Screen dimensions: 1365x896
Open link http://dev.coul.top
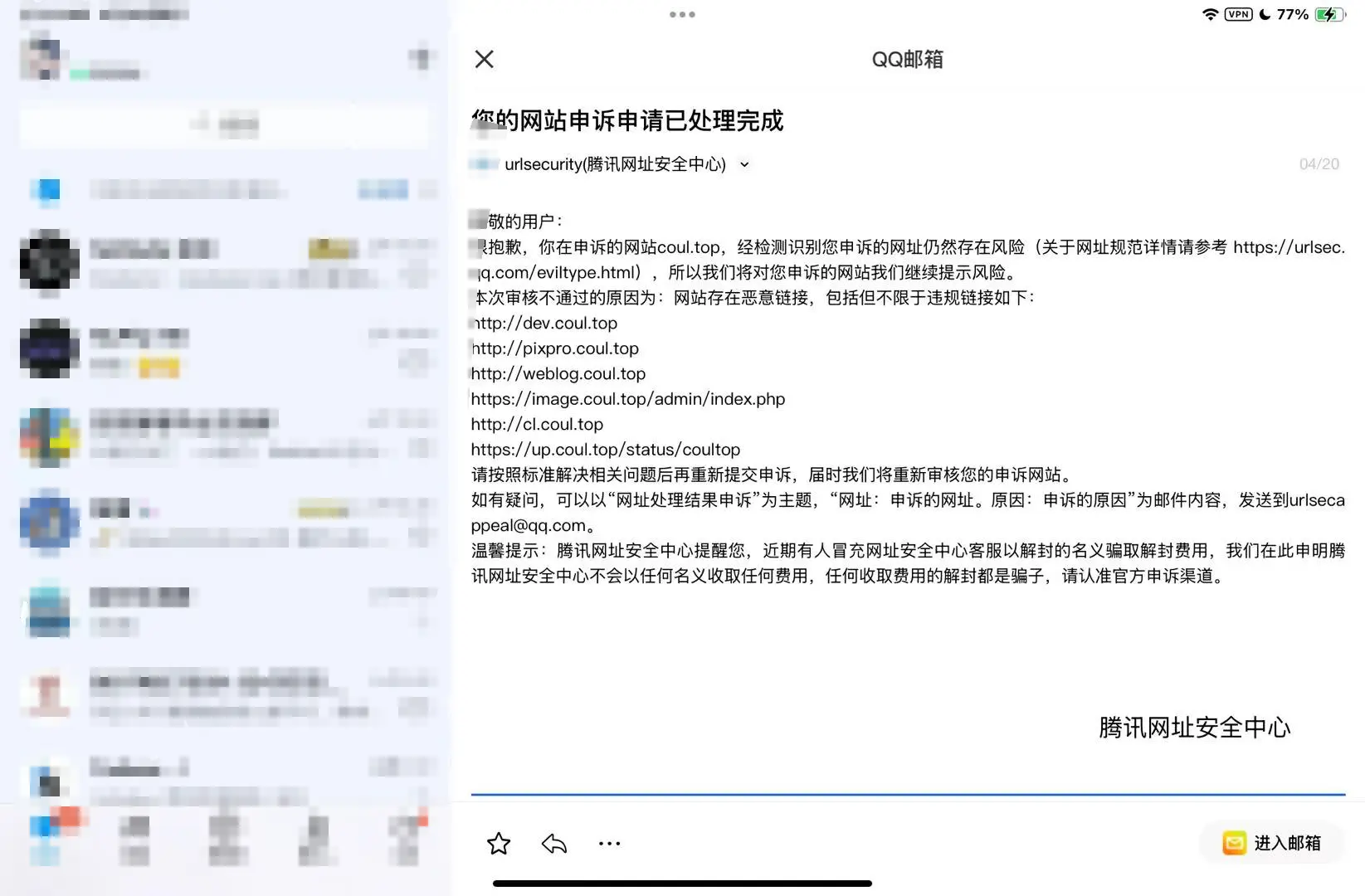coord(544,323)
